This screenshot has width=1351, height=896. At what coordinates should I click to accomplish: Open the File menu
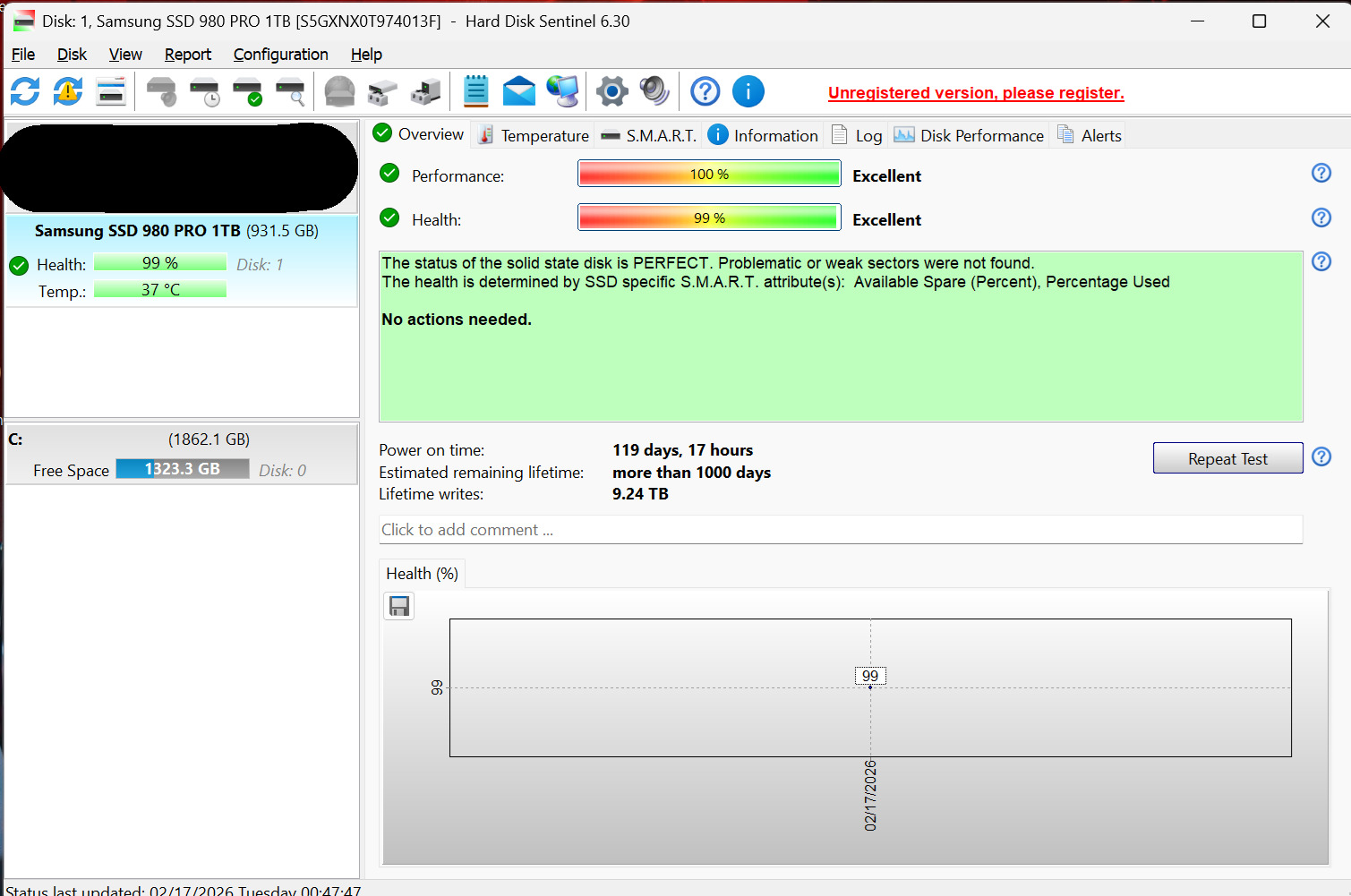coord(23,55)
